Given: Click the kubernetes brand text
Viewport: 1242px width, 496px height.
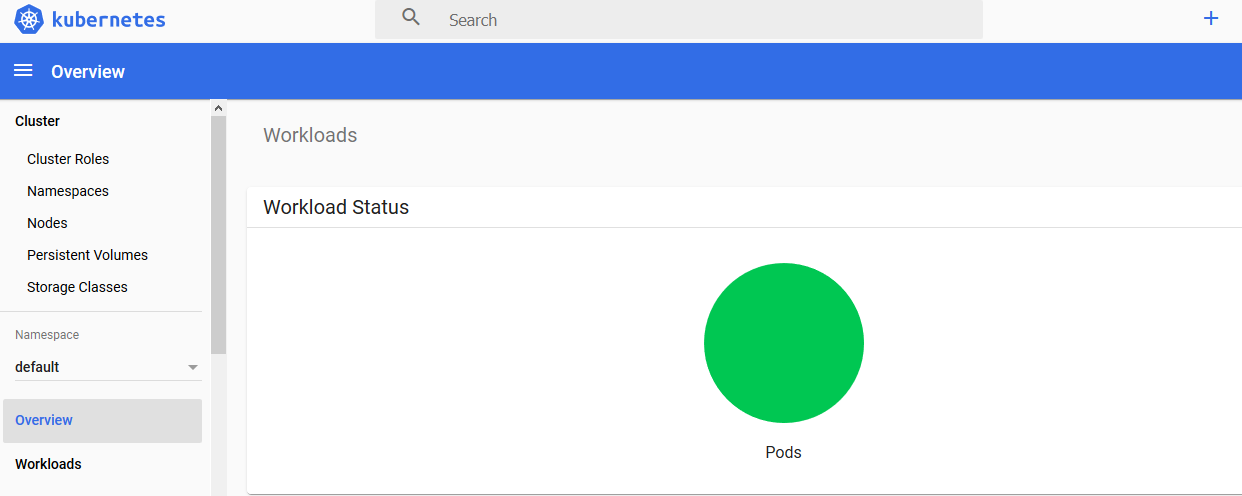Looking at the screenshot, I should click(108, 19).
